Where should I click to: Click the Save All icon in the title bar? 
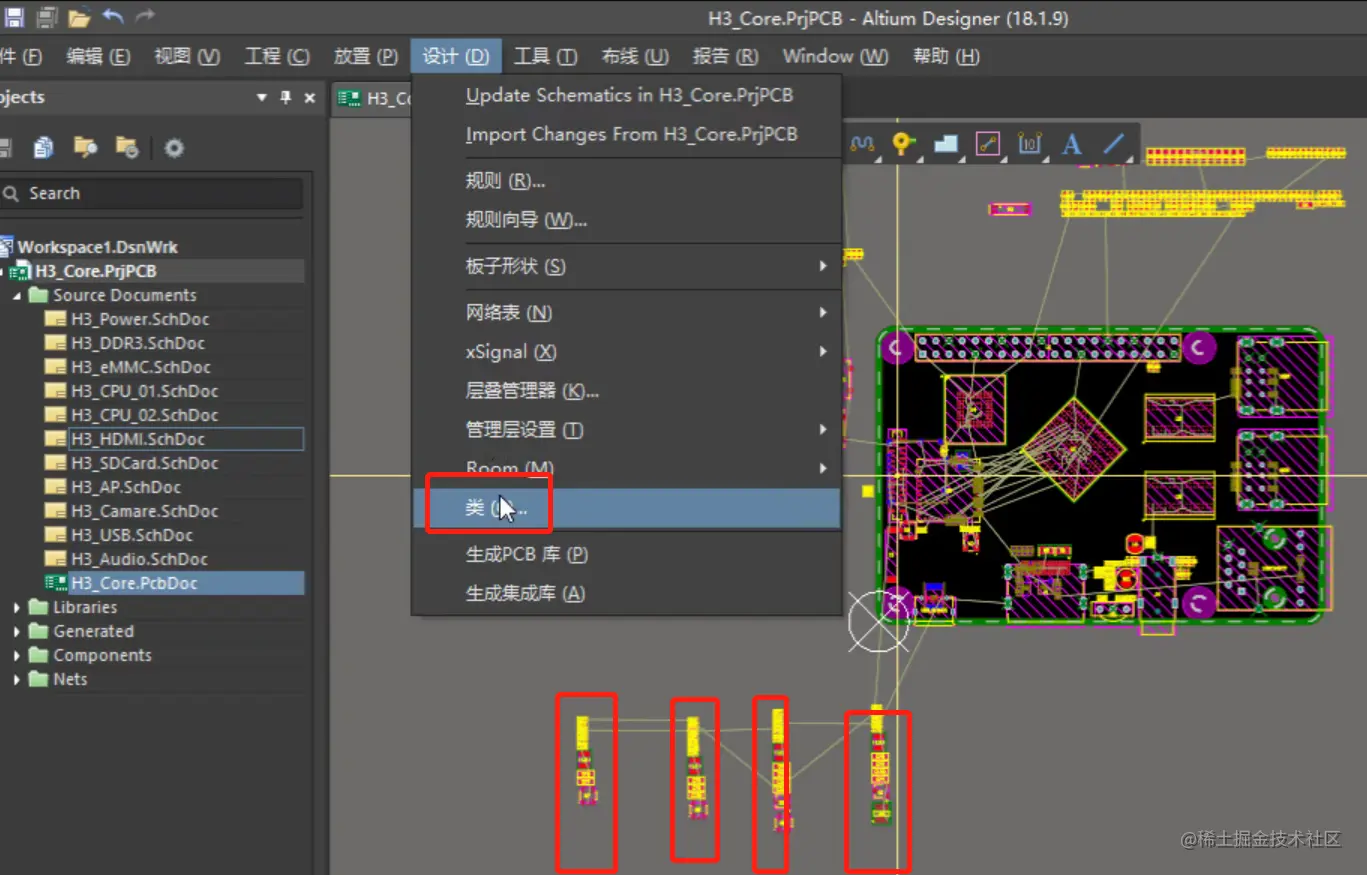click(x=47, y=16)
